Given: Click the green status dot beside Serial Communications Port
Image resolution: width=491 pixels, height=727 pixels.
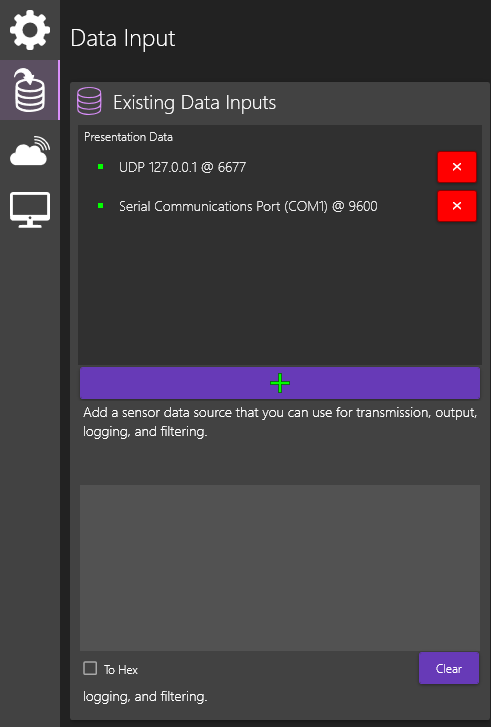Looking at the screenshot, I should point(101,205).
